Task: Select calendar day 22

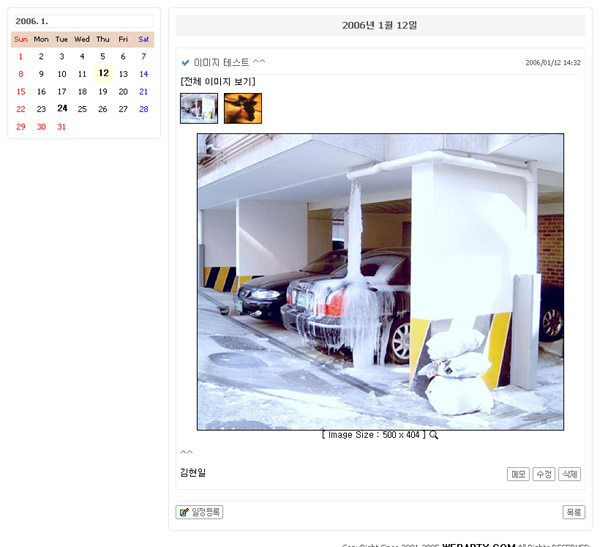Action: pyautogui.click(x=21, y=109)
